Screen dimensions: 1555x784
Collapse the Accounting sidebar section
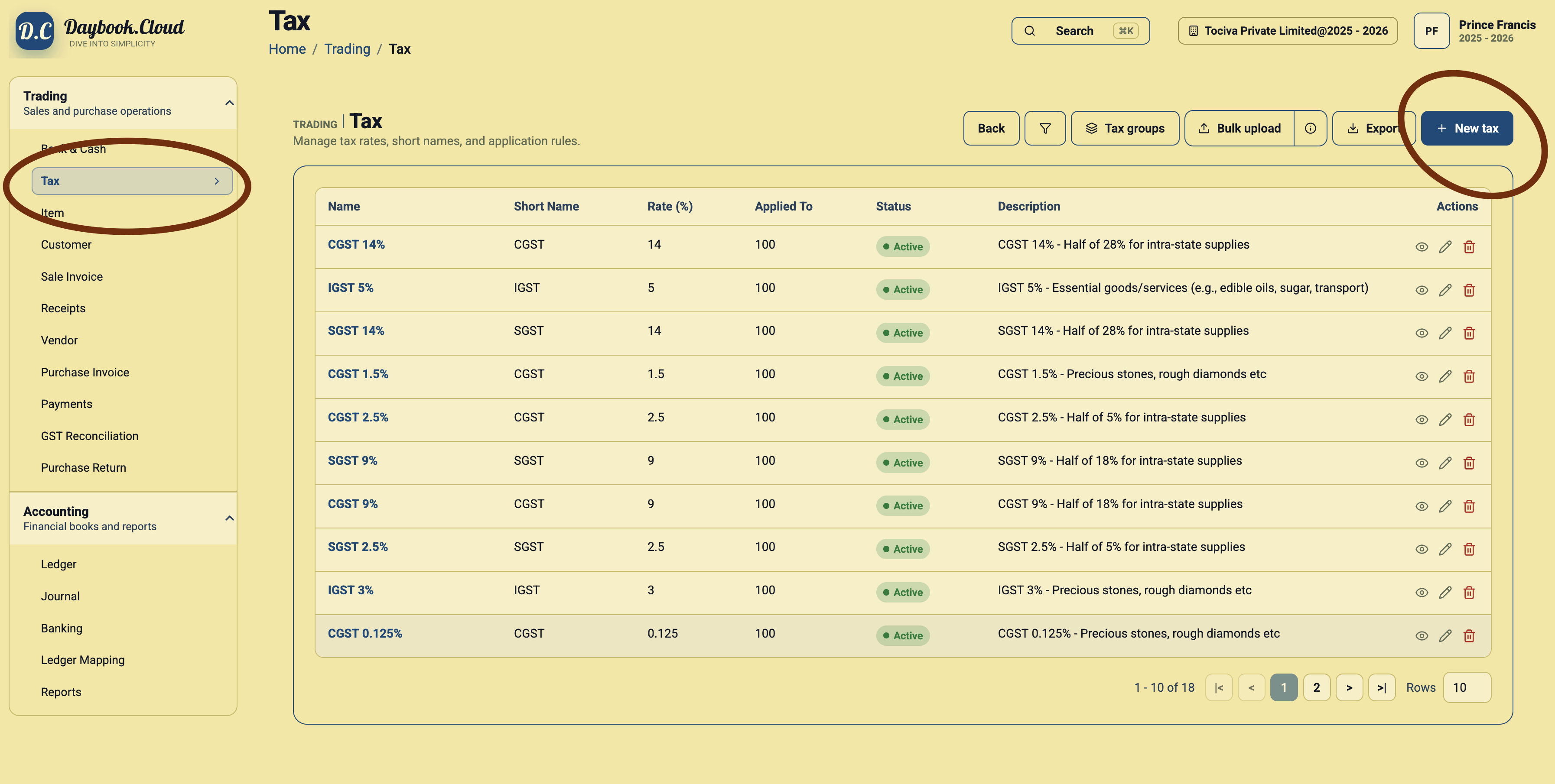(229, 518)
